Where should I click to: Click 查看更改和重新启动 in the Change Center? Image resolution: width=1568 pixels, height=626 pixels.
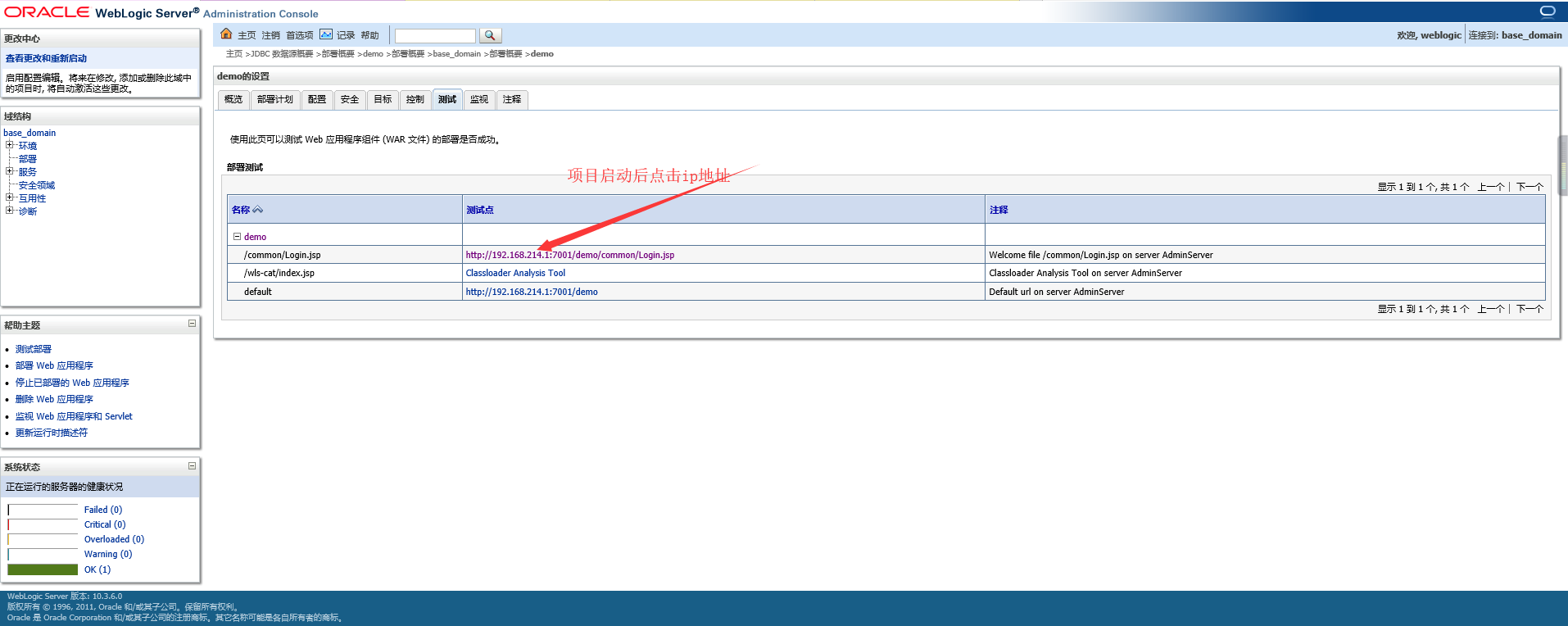tap(46, 58)
